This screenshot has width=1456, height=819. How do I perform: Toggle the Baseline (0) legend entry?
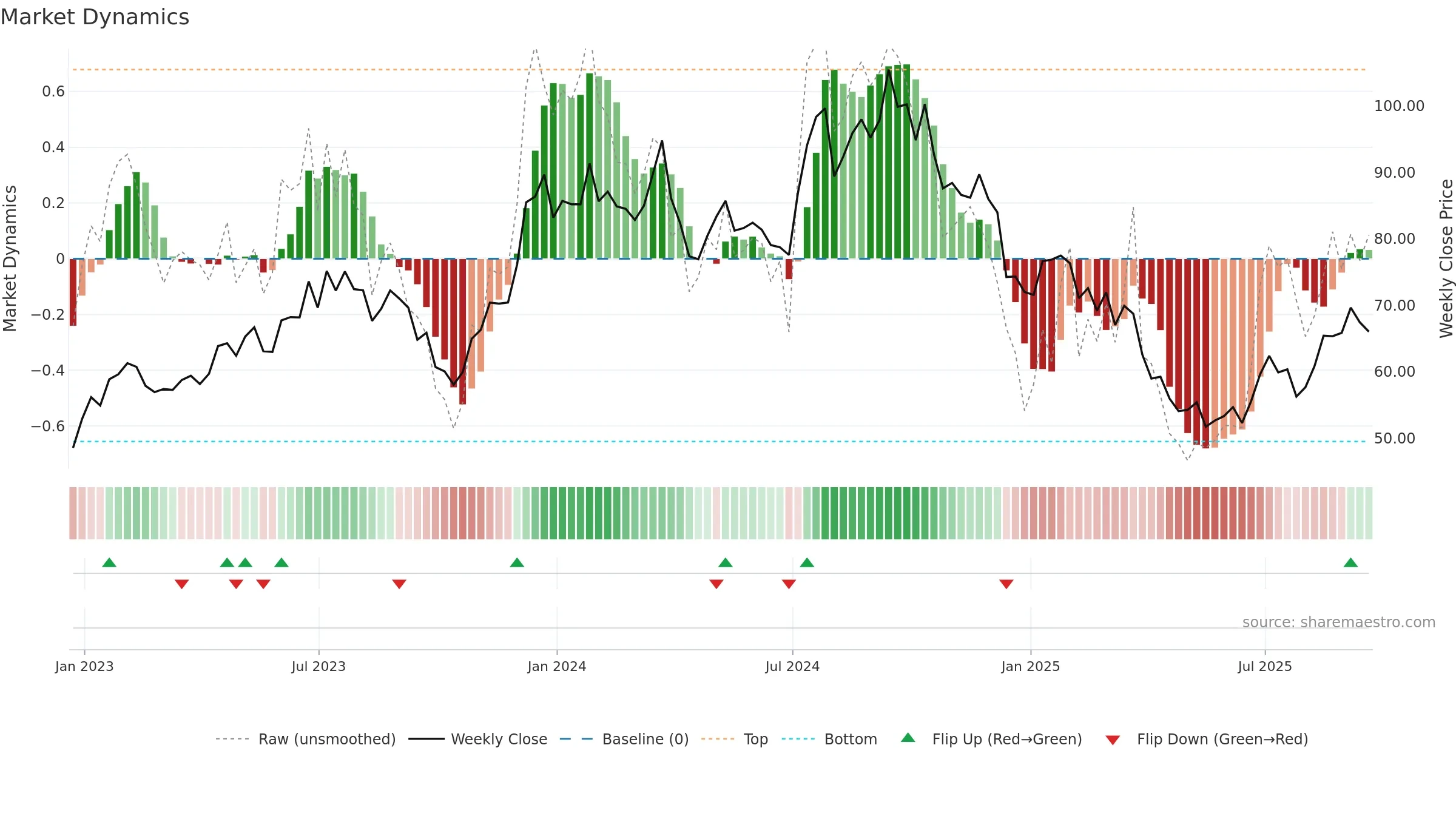624,739
